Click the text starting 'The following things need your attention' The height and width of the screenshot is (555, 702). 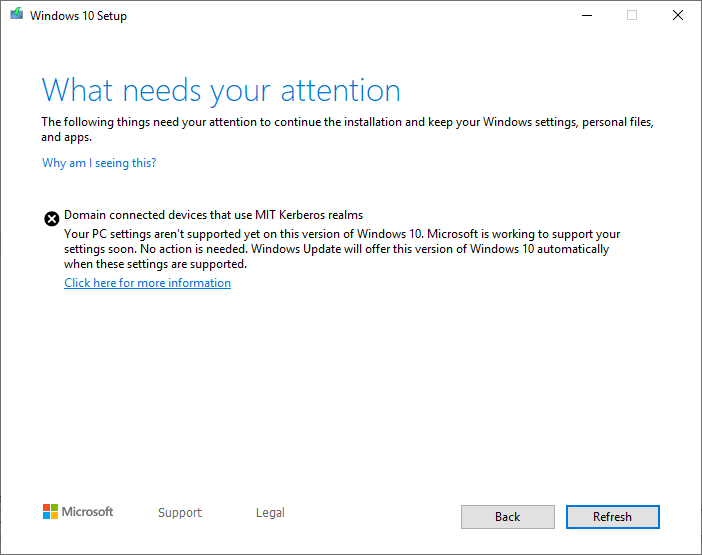click(x=347, y=129)
